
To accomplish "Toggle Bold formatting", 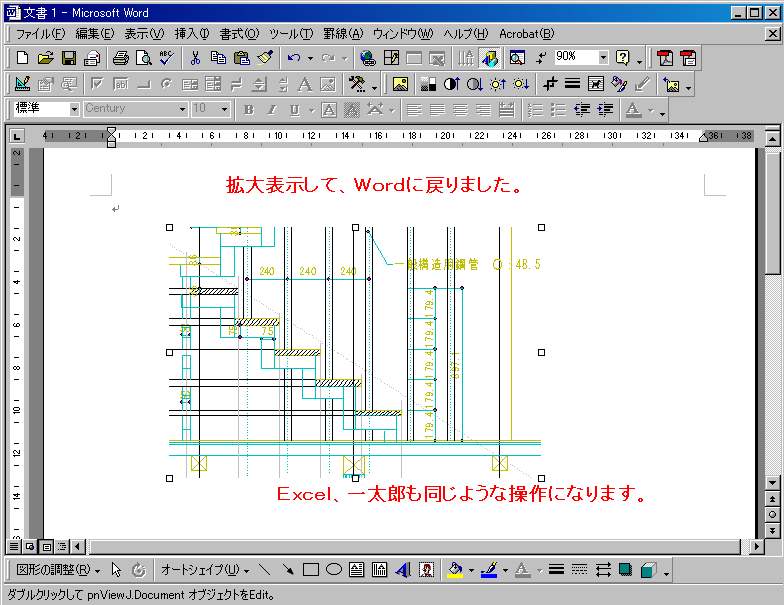I will click(x=248, y=110).
